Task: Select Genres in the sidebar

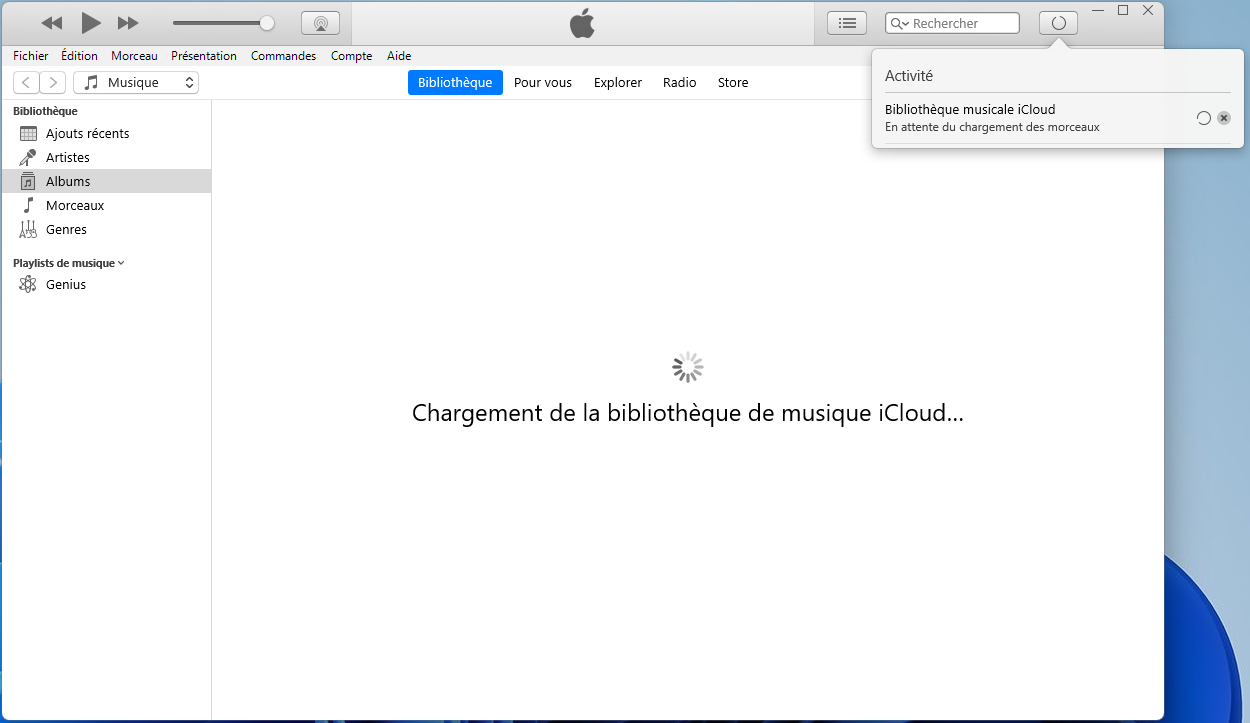Action: (106, 229)
